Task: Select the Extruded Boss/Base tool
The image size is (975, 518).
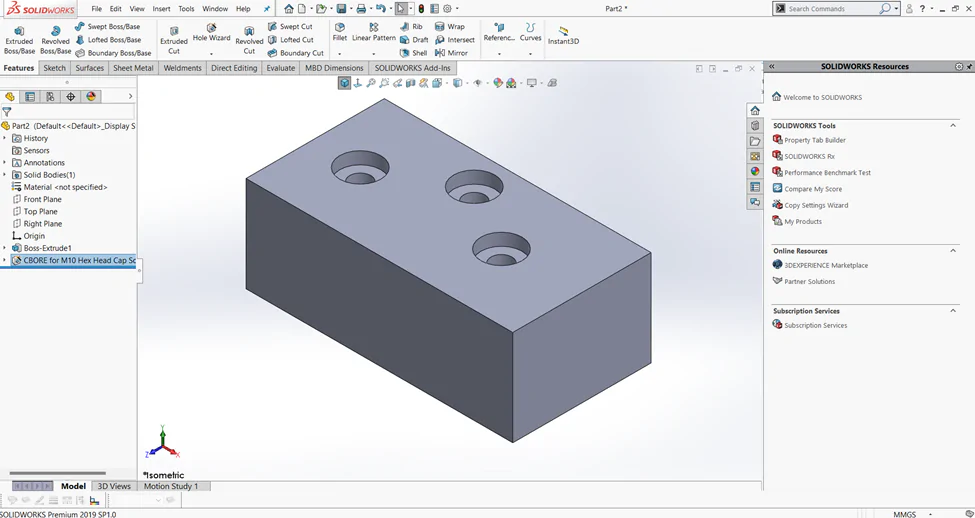Action: coord(19,40)
